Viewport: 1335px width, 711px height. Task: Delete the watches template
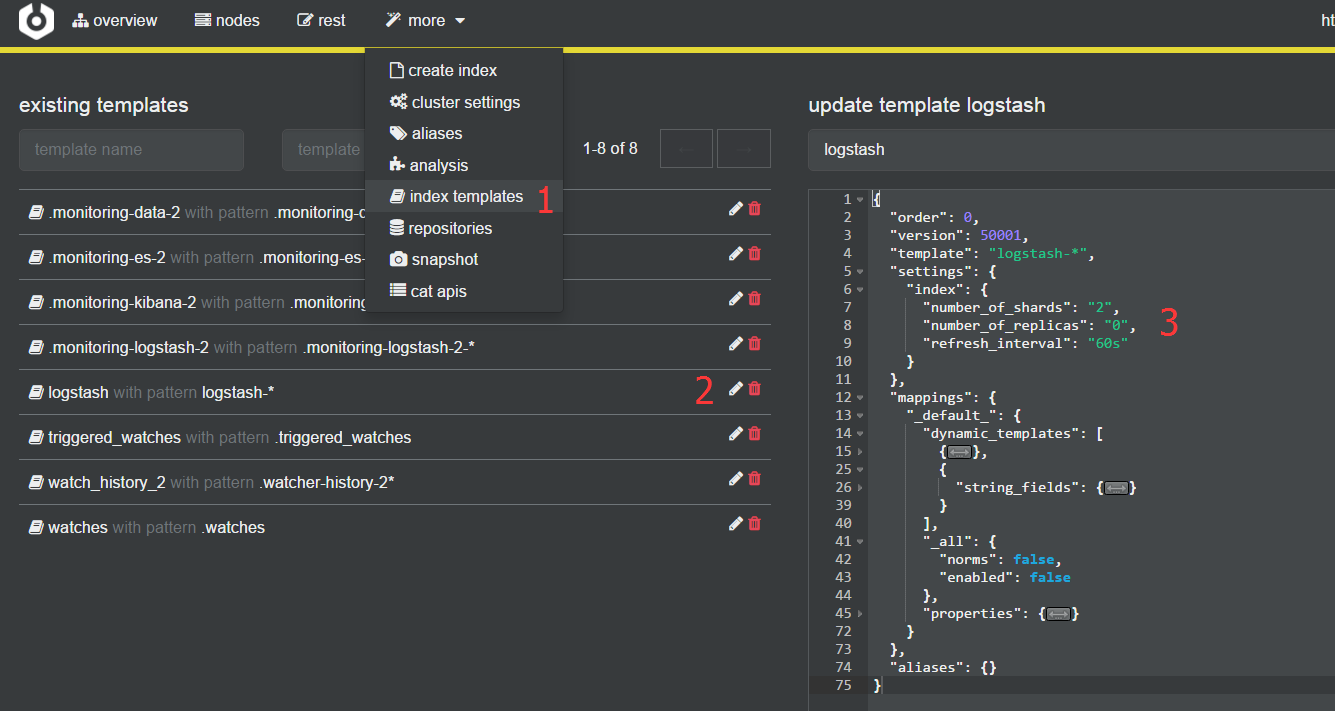755,523
